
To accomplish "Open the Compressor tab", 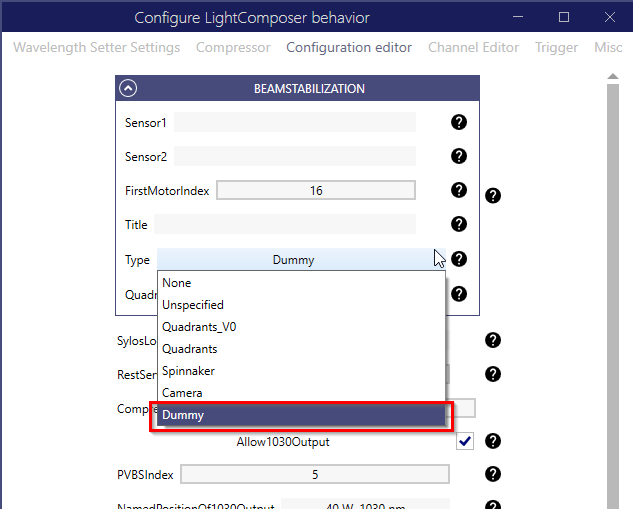I will [233, 48].
